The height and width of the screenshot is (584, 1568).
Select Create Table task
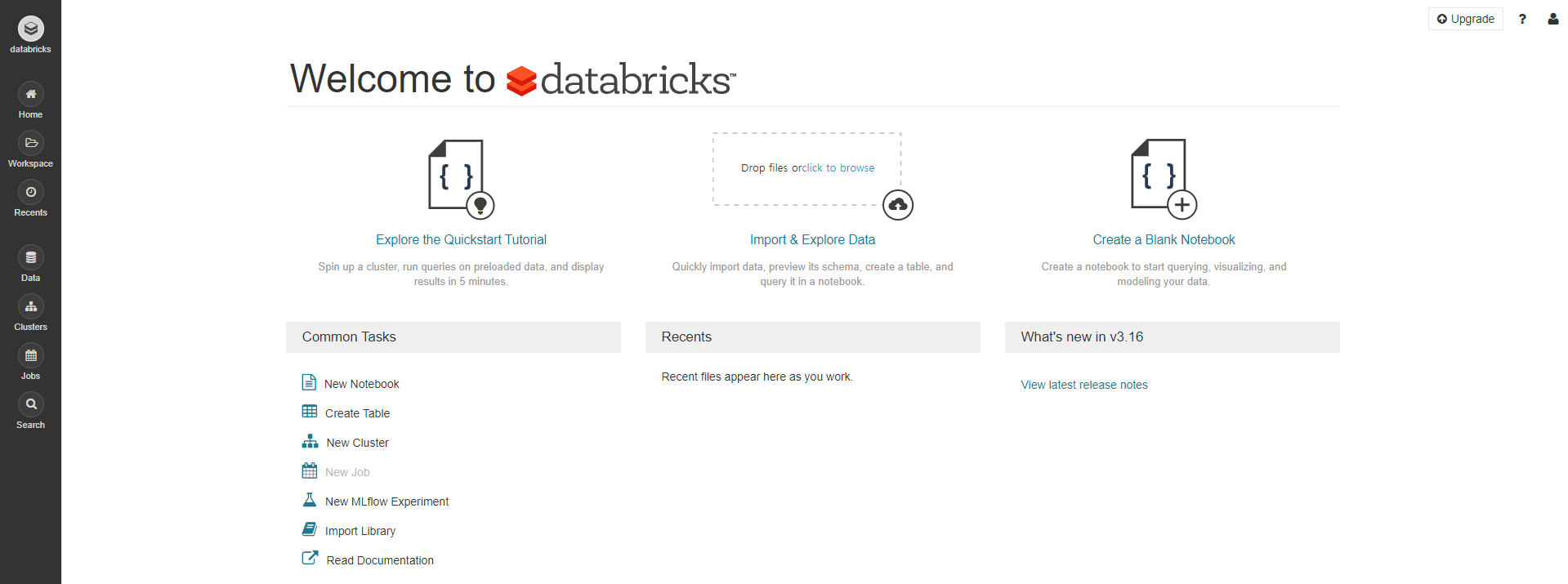tap(357, 413)
